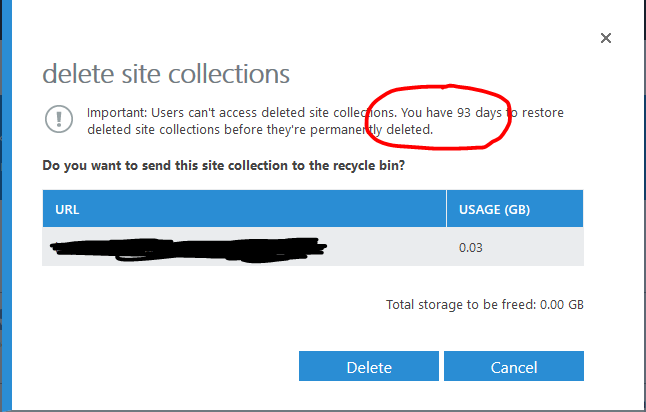Click the 0.03 usage value cell
This screenshot has height=412, width=646.
[x=470, y=247]
